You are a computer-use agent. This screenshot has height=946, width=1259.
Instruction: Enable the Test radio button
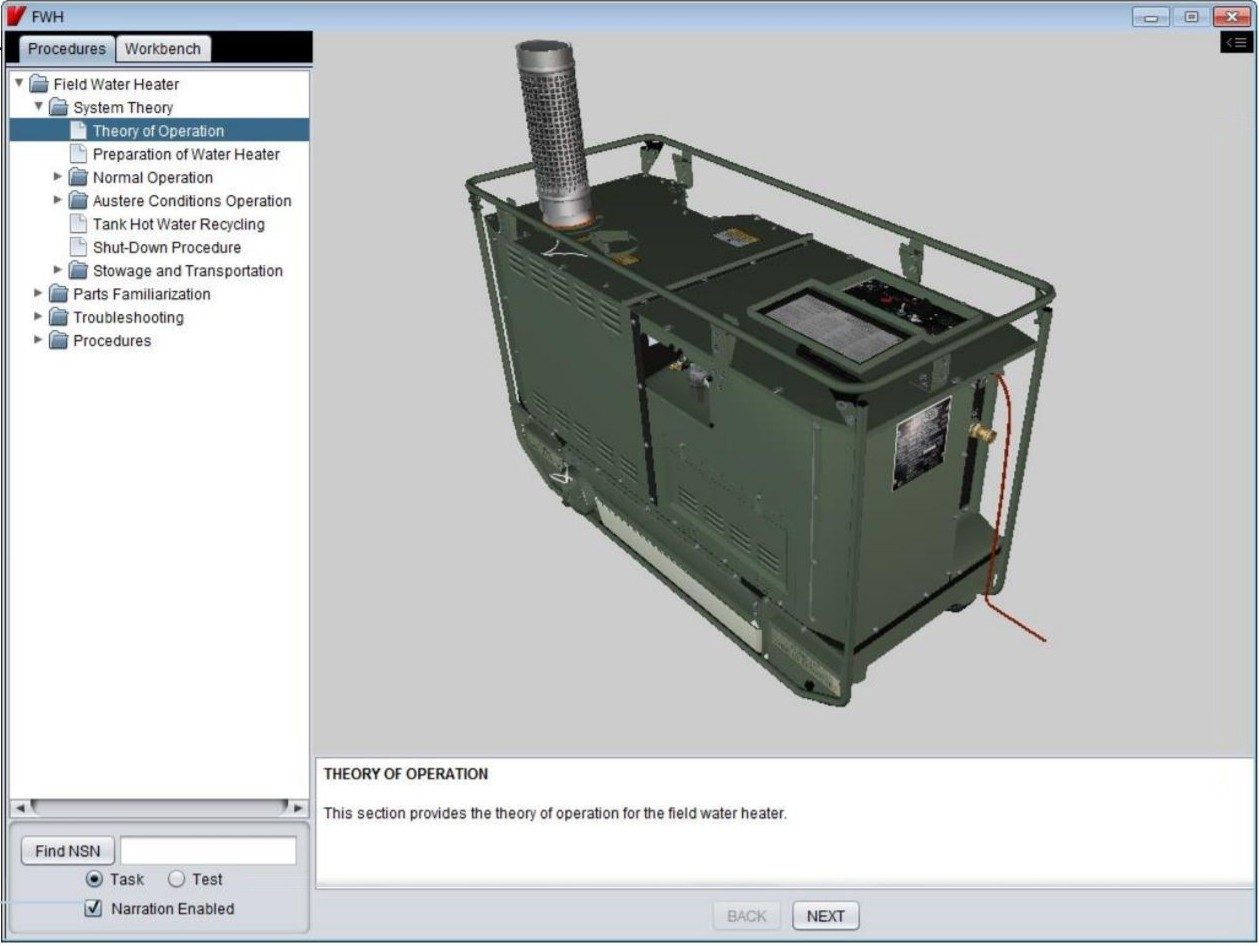176,879
